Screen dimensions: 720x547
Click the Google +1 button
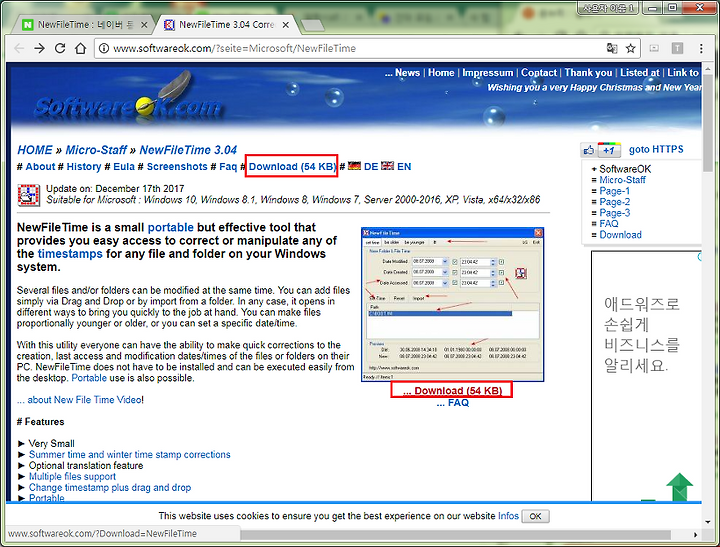(609, 150)
